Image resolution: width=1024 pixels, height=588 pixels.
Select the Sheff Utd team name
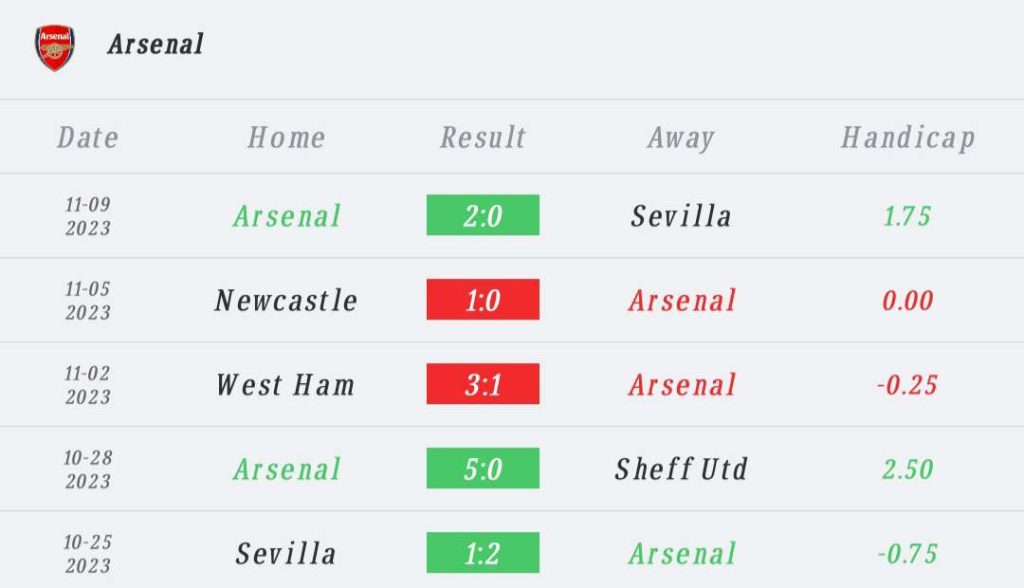pos(681,469)
